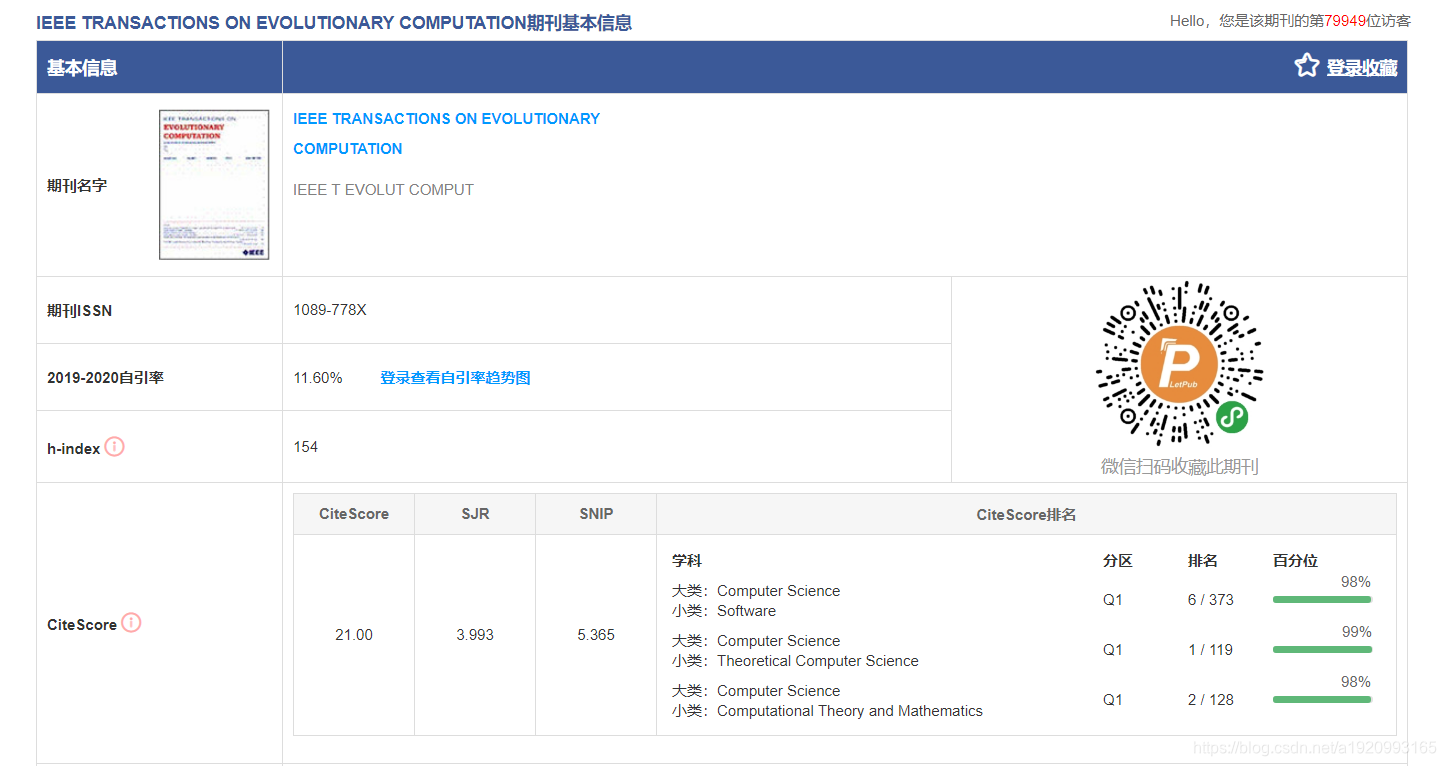Screen dimensions: 1446x766
Task: Click the 排名 column heading
Action: point(1203,561)
